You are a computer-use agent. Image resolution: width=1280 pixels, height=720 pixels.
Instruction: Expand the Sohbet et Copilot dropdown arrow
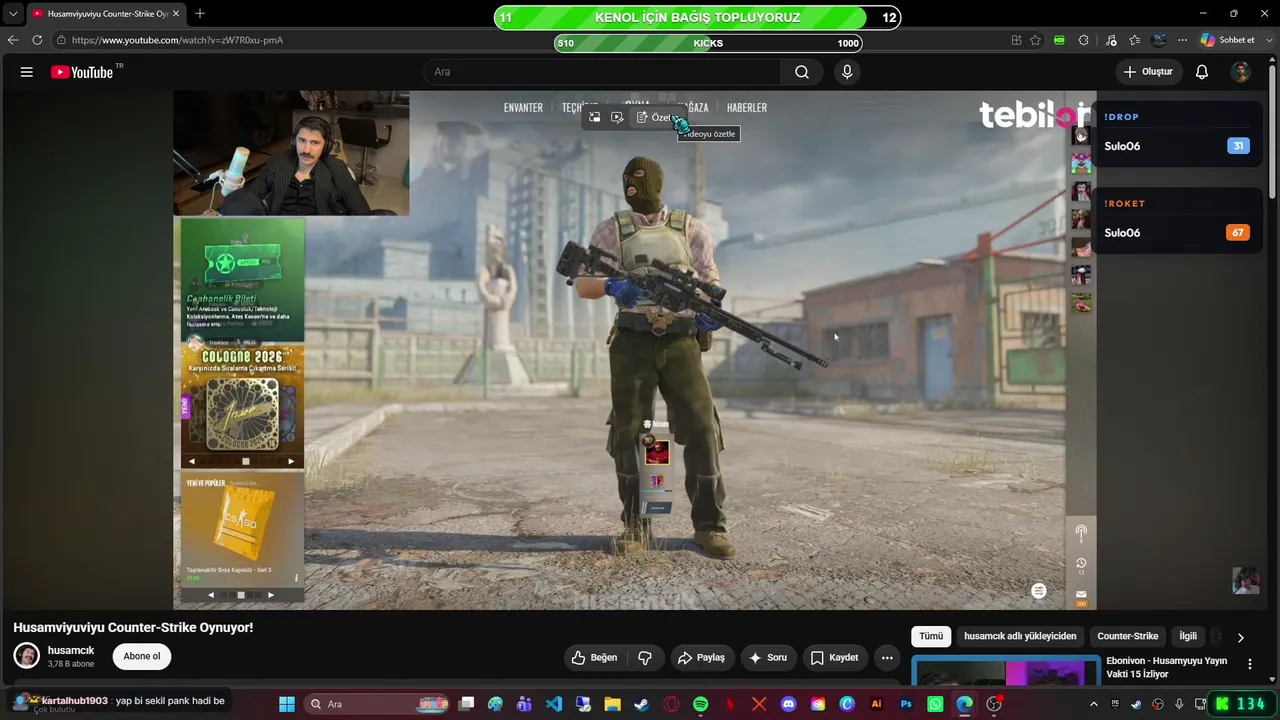pos(1268,40)
